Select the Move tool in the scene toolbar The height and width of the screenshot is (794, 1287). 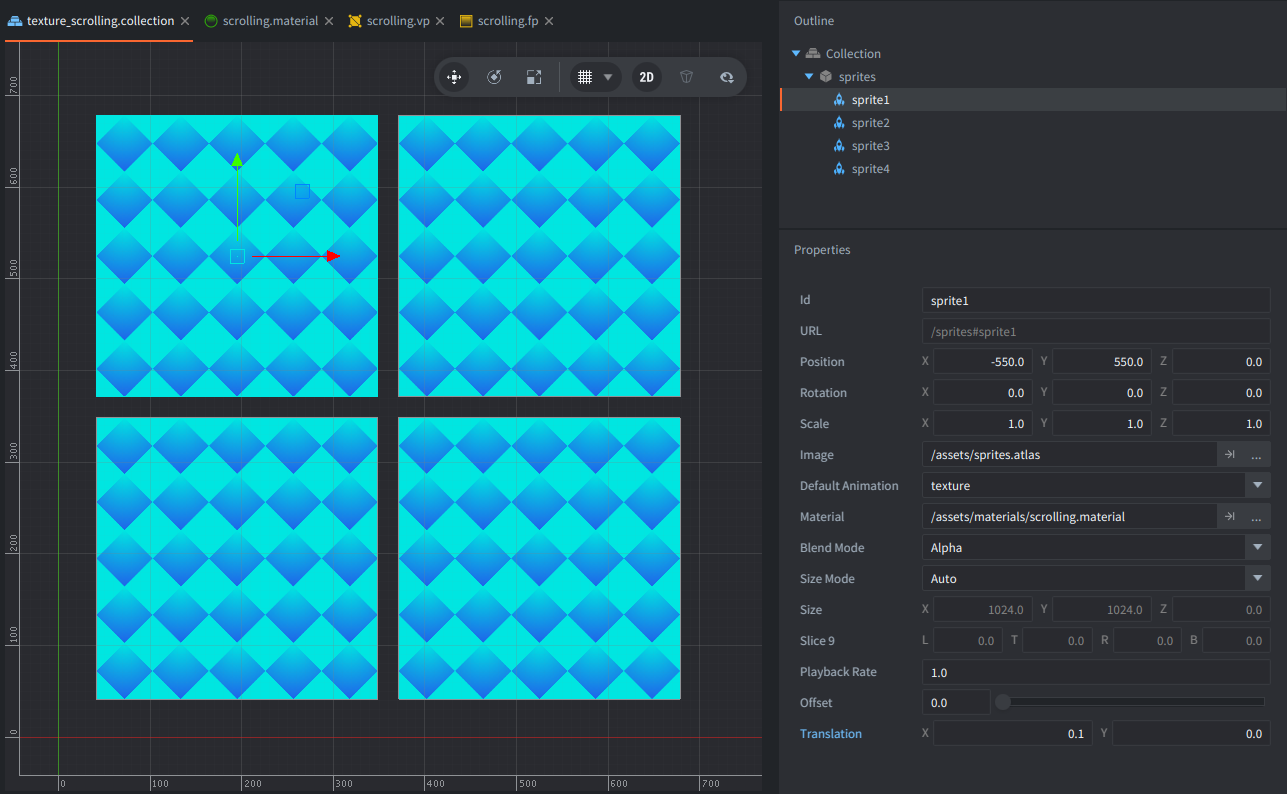tap(454, 76)
